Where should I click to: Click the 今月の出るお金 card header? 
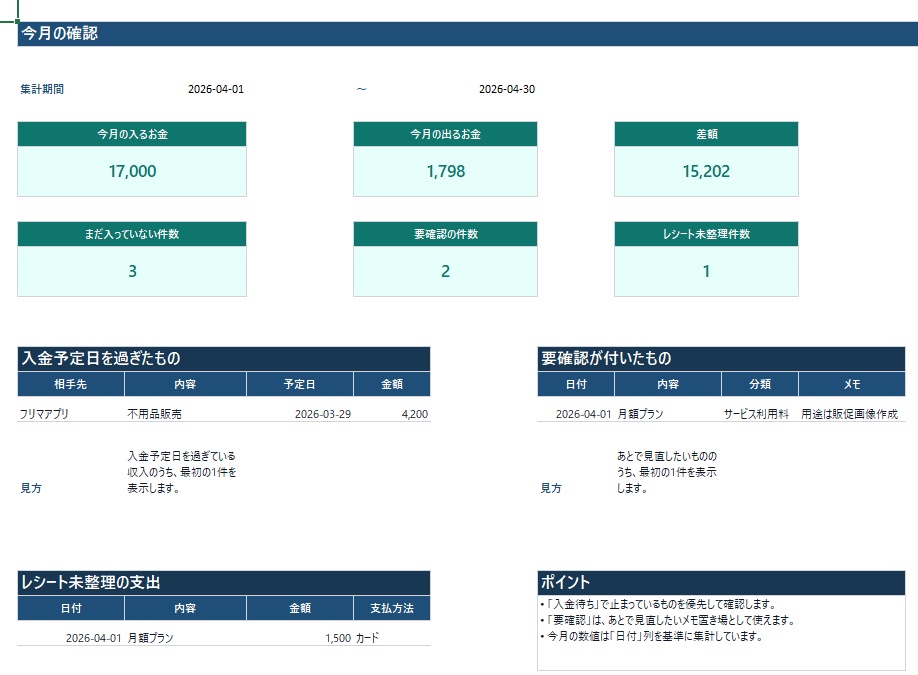[x=445, y=133]
